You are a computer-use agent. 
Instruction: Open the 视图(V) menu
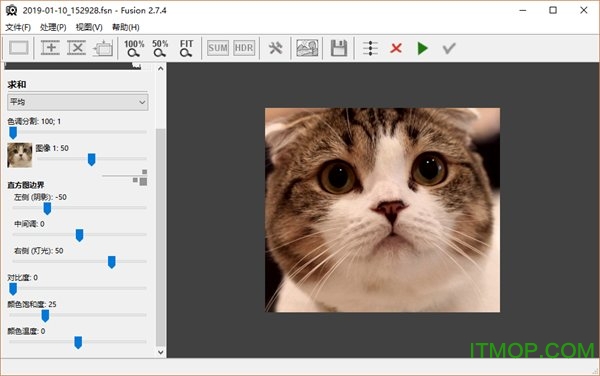(89, 27)
